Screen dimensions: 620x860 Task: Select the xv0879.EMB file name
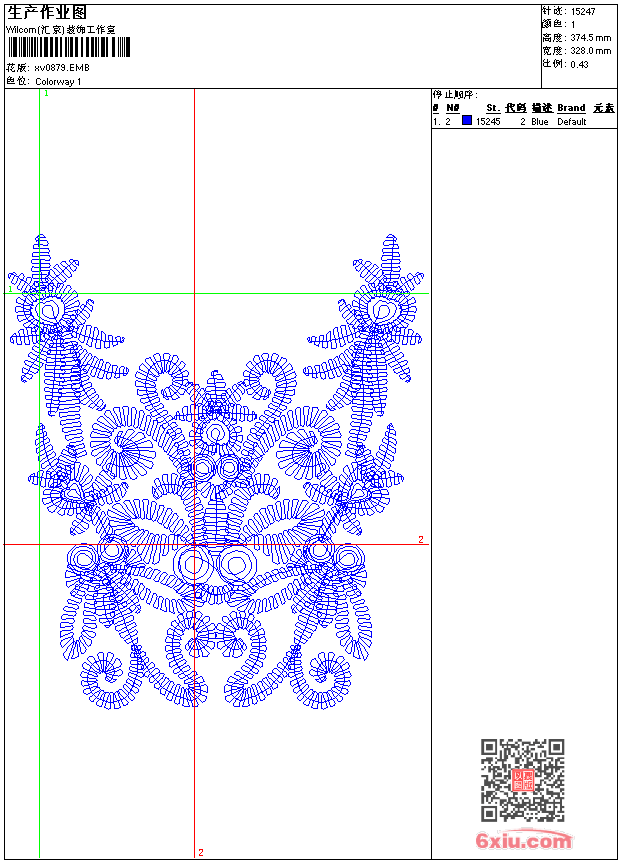pyautogui.click(x=62, y=68)
